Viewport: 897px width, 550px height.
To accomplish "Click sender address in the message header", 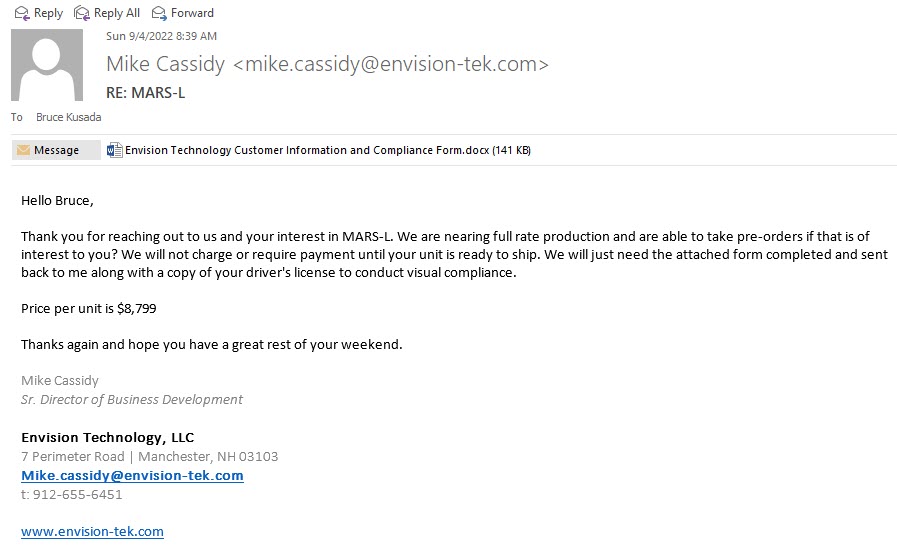I will 390,64.
